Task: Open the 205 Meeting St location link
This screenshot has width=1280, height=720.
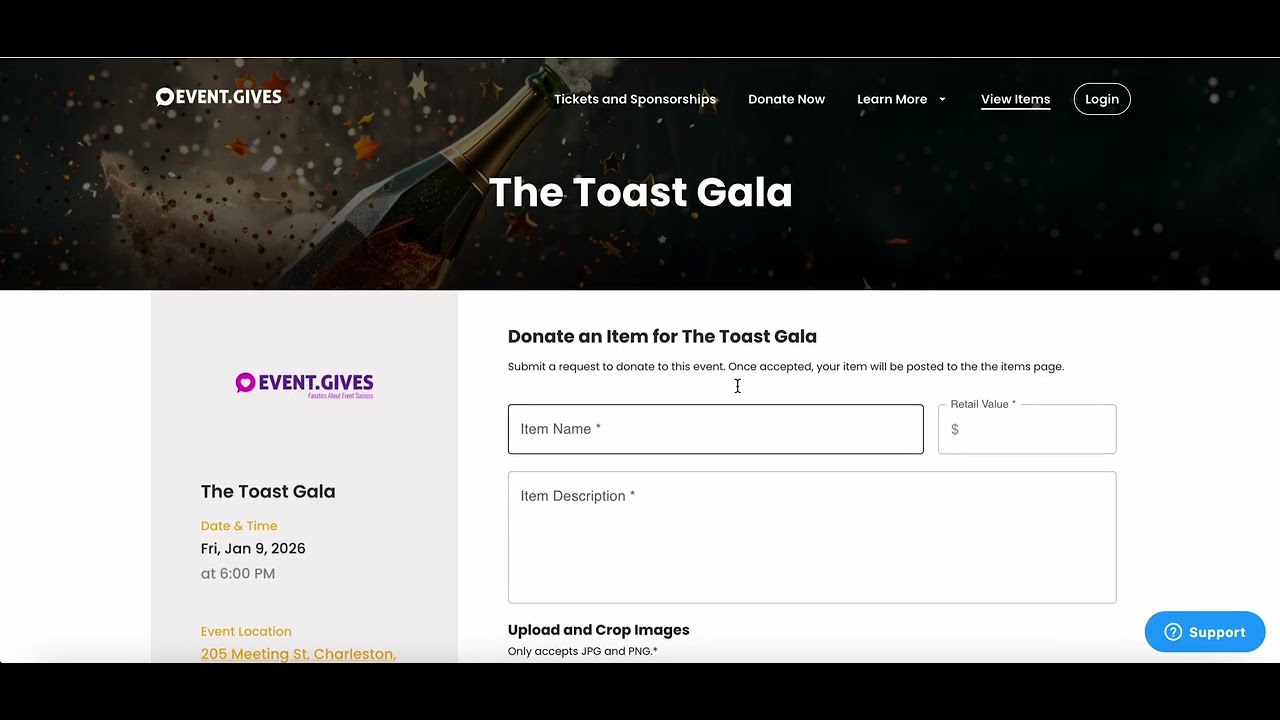Action: (298, 654)
